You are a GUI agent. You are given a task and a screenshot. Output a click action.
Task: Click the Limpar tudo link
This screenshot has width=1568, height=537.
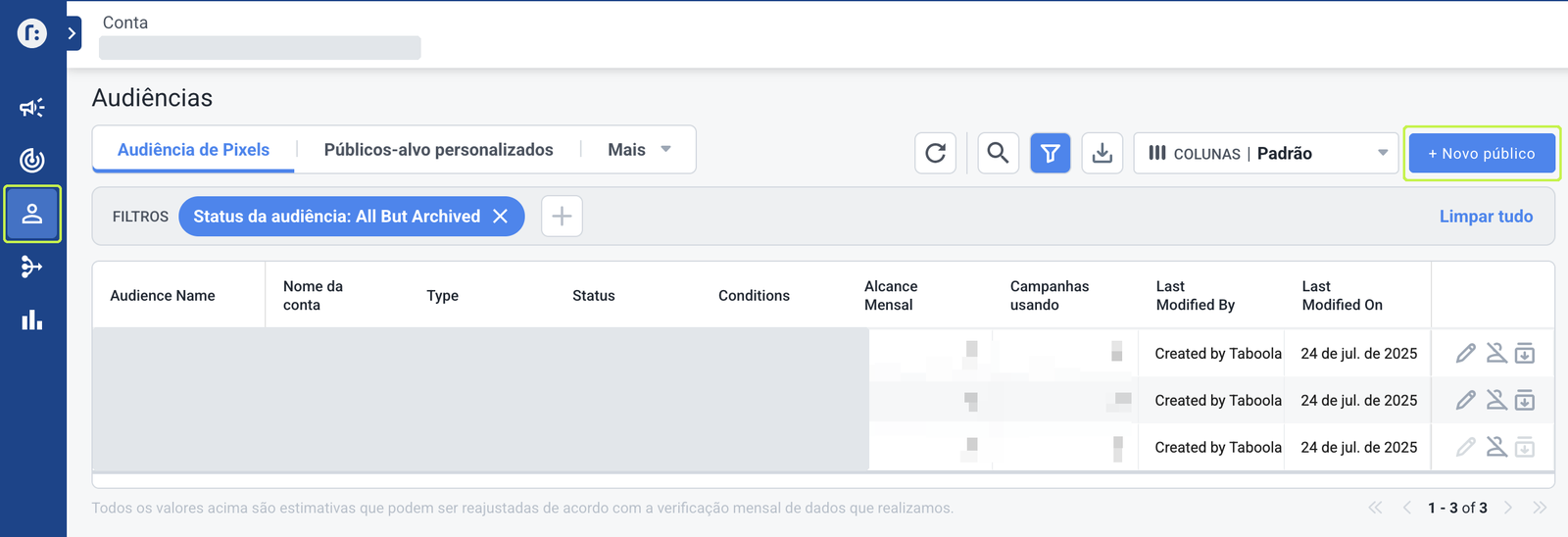1486,217
